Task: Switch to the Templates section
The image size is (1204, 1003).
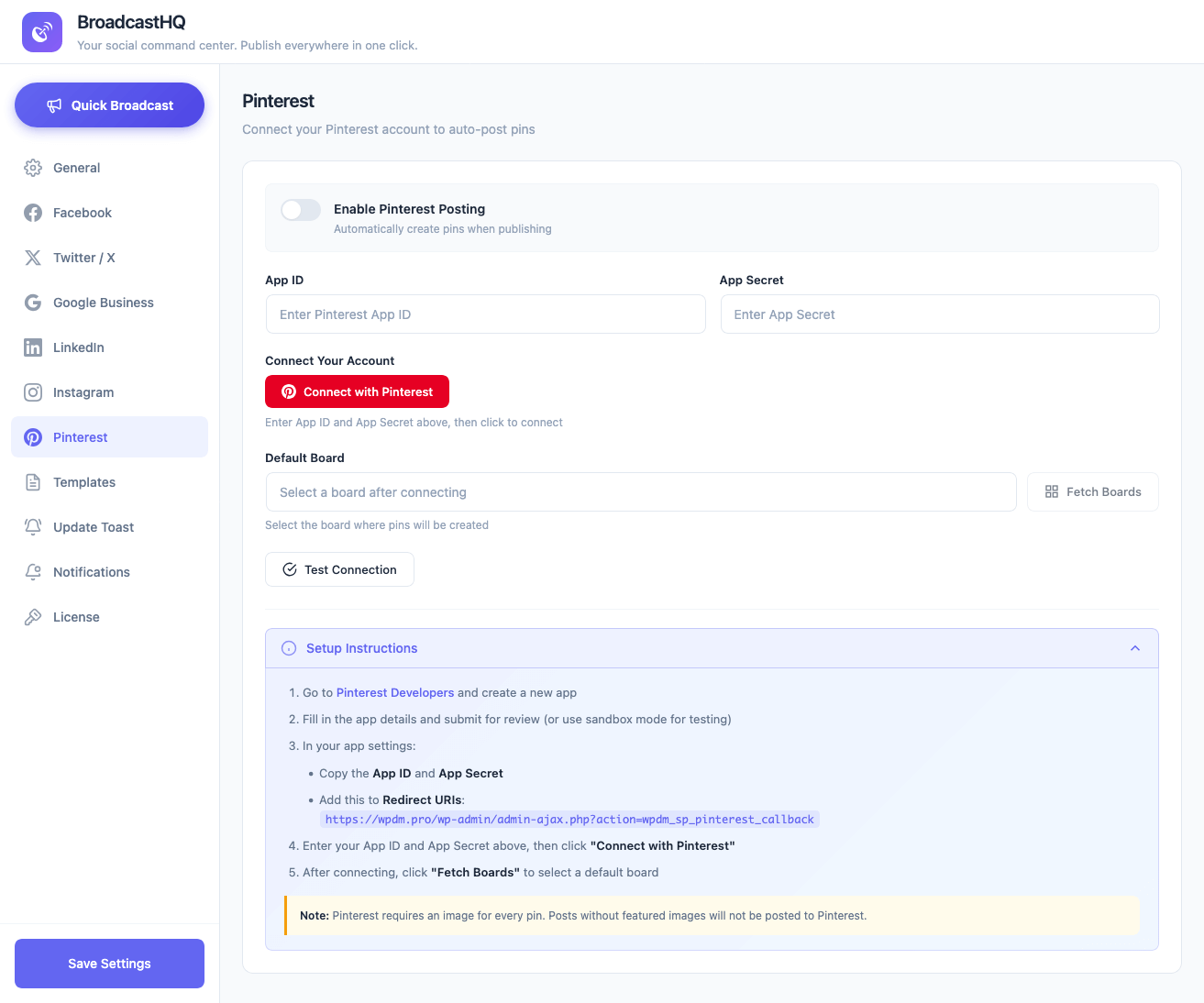Action: point(84,482)
